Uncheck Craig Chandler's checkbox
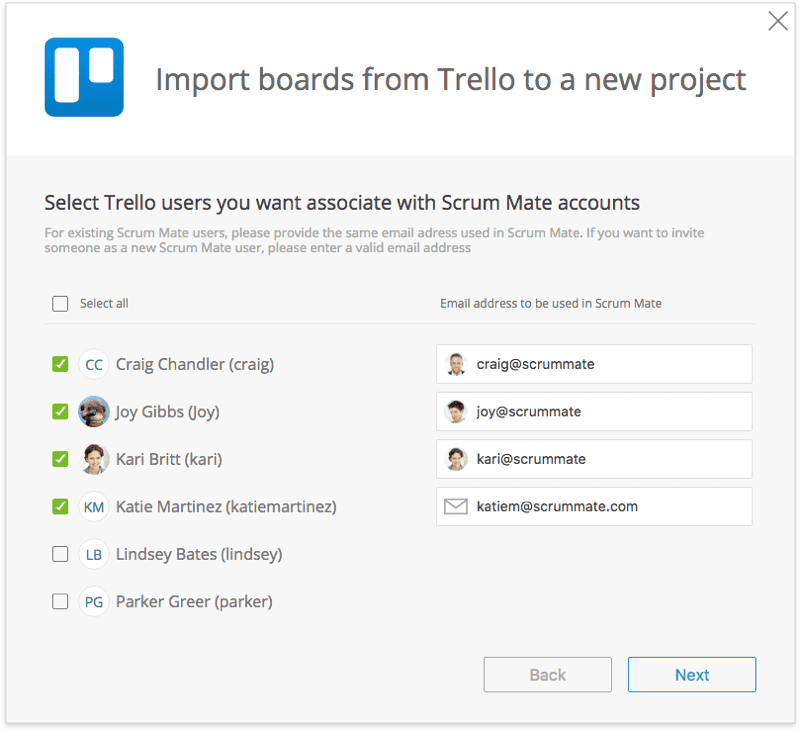This screenshot has width=800, height=731. pos(60,364)
